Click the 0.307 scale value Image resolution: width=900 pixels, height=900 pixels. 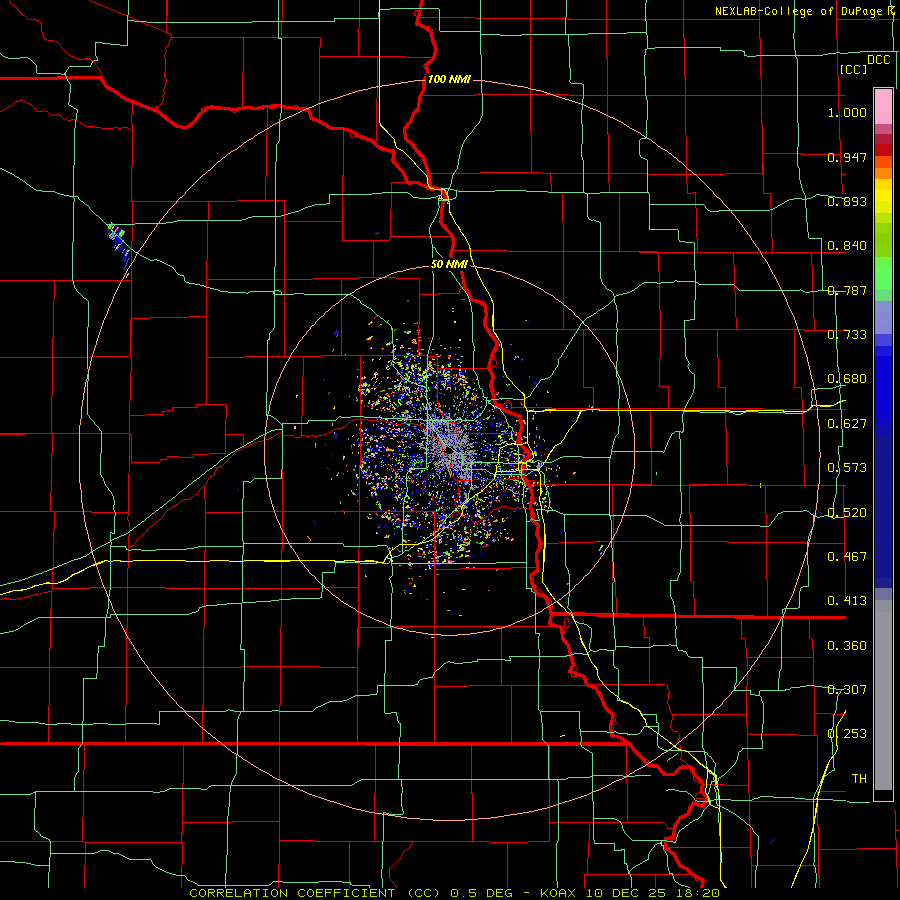[847, 690]
